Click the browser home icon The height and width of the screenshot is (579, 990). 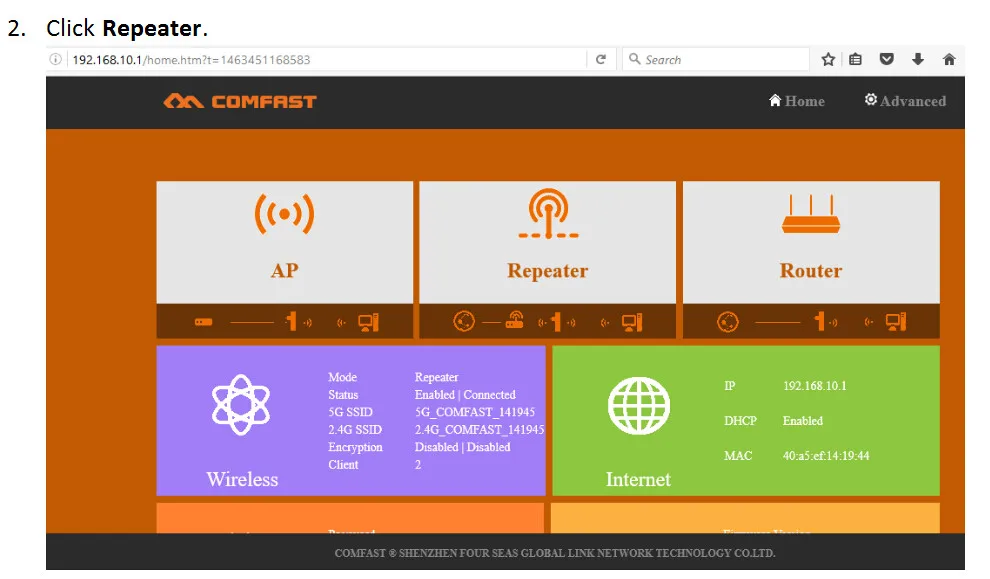coord(949,59)
